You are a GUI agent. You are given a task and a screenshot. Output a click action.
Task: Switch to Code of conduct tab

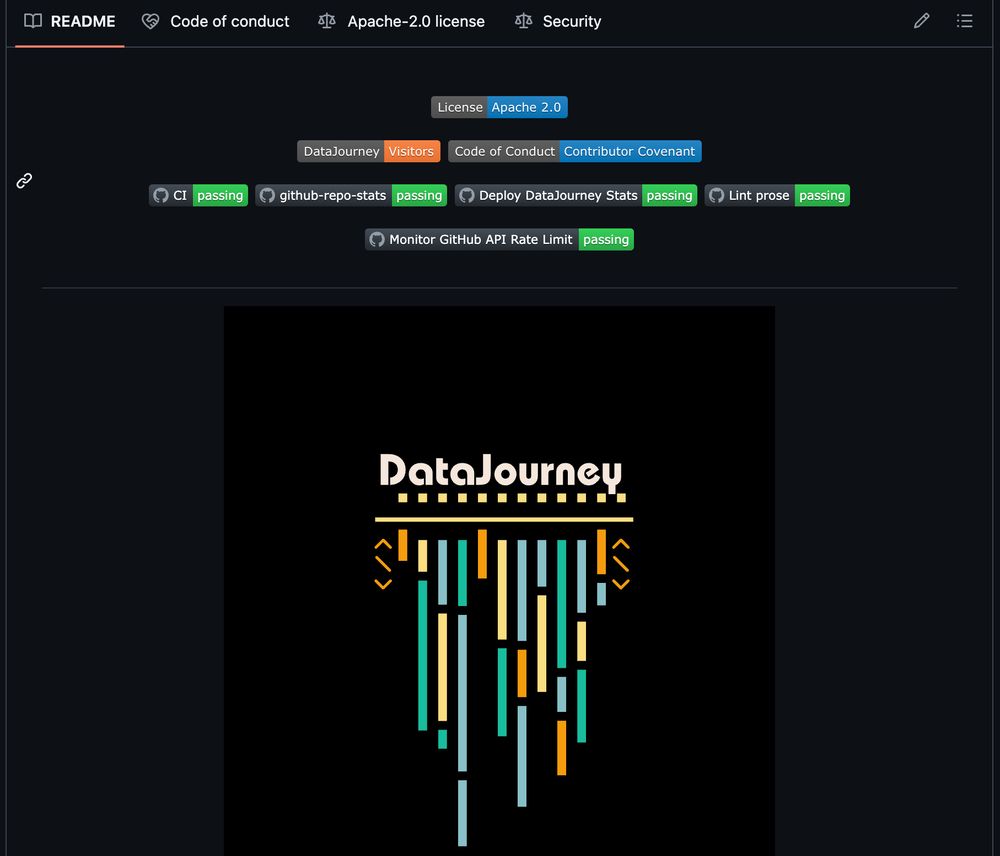(216, 22)
